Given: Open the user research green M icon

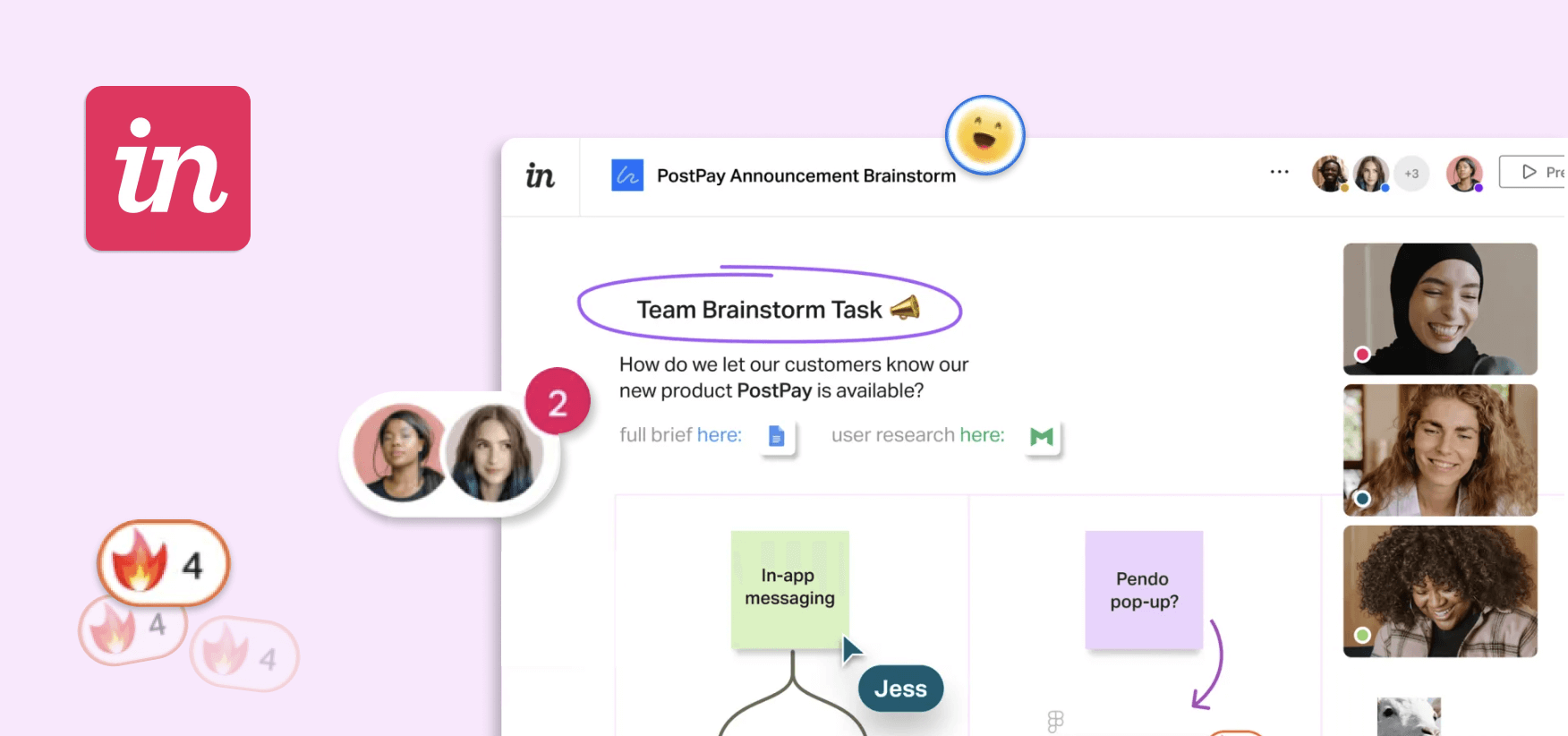Looking at the screenshot, I should pyautogui.click(x=1042, y=436).
